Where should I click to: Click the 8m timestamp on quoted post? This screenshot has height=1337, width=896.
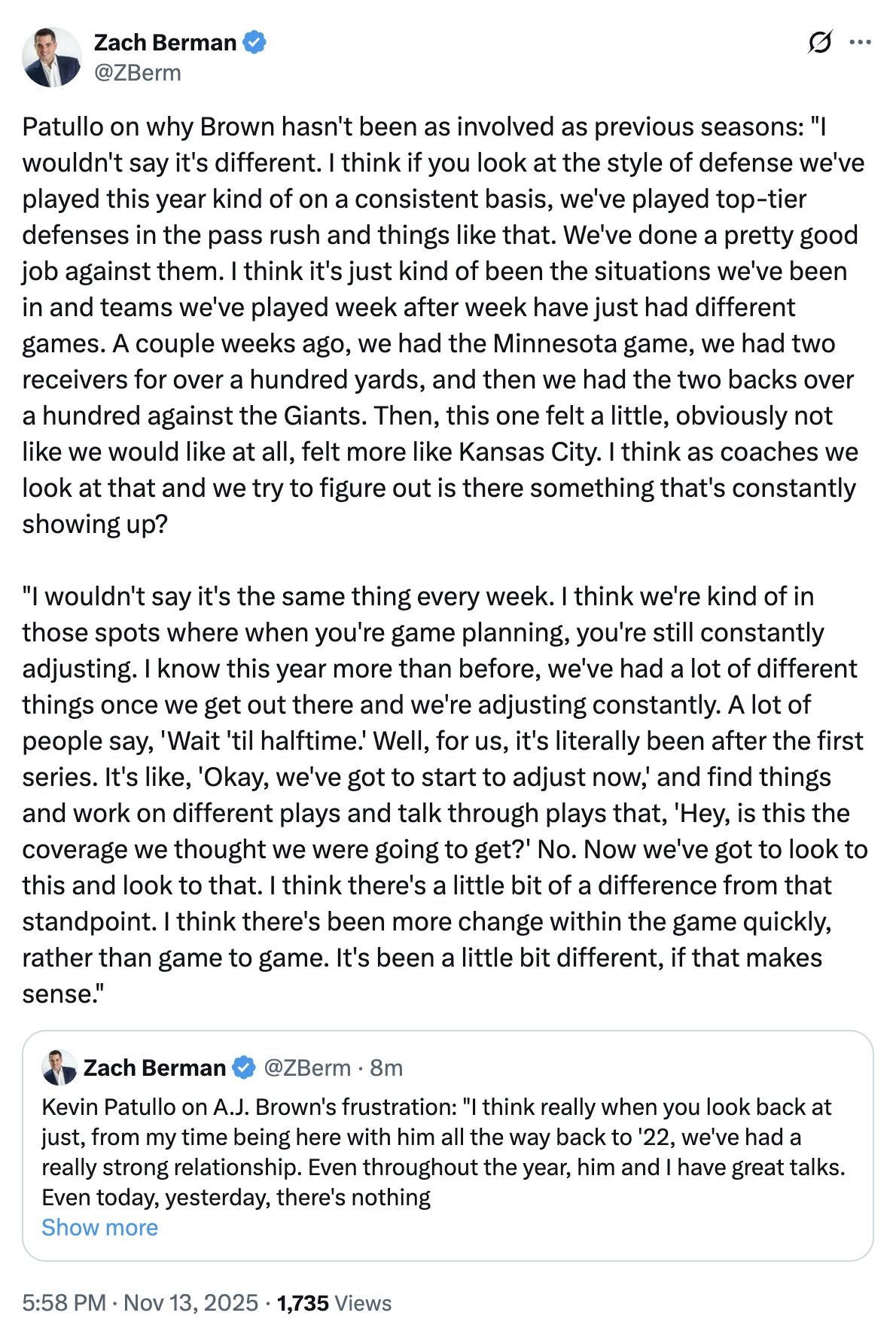pyautogui.click(x=386, y=1067)
